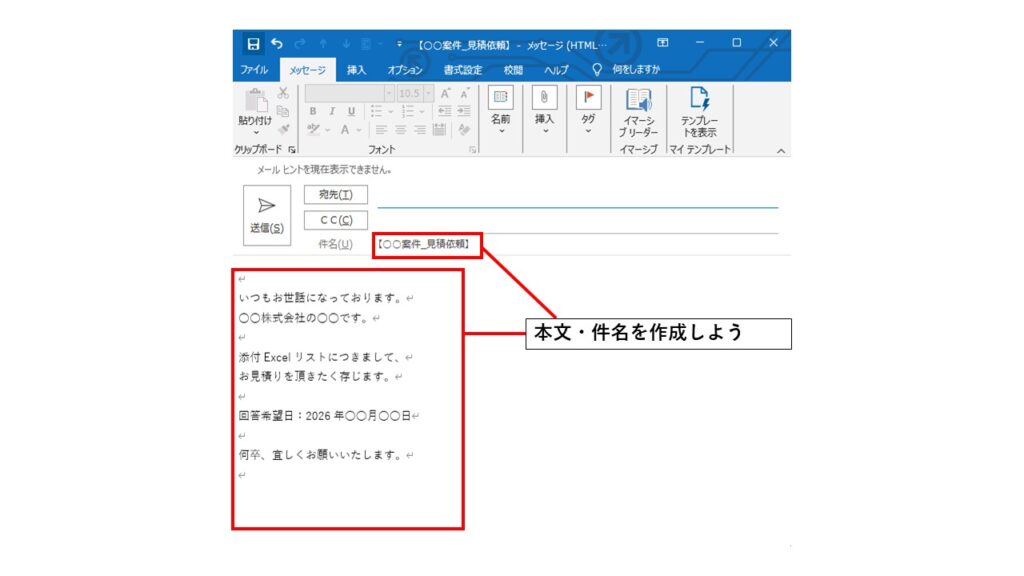Click the Save icon in title bar
The image size is (1024, 576).
tap(253, 44)
